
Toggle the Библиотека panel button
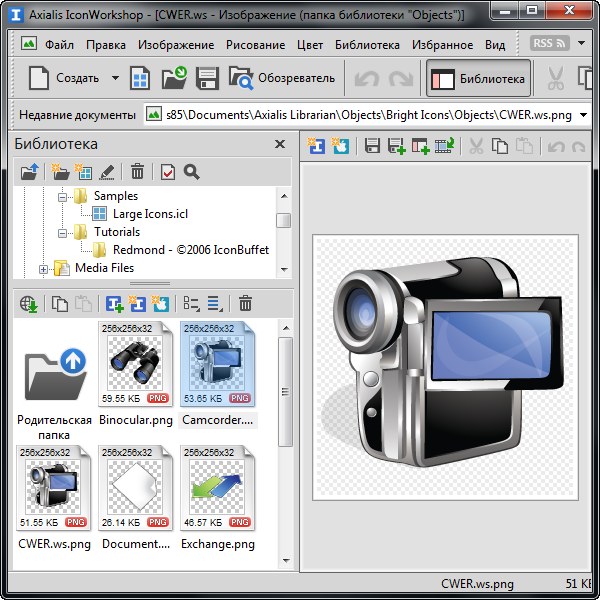(x=479, y=78)
